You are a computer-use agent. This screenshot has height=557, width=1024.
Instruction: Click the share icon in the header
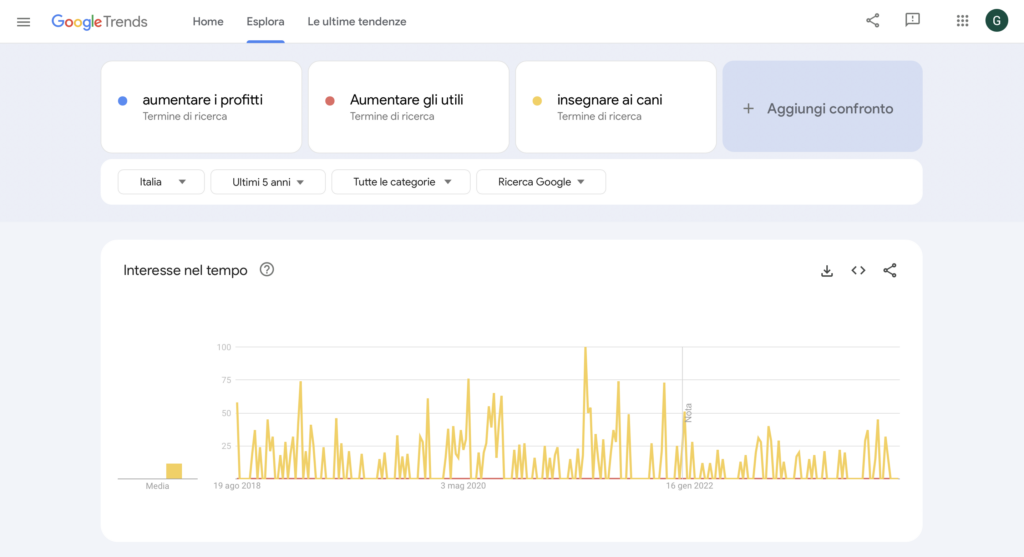point(873,21)
